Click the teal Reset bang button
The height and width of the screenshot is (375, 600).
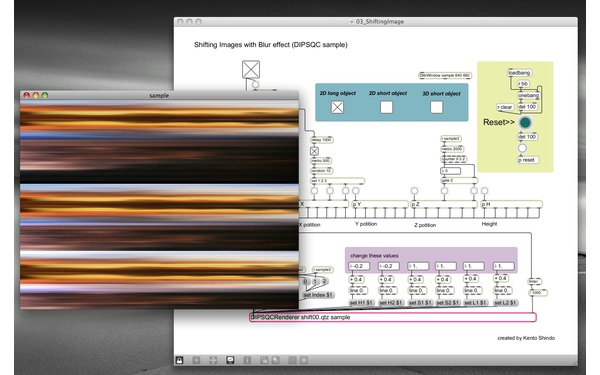tap(525, 122)
